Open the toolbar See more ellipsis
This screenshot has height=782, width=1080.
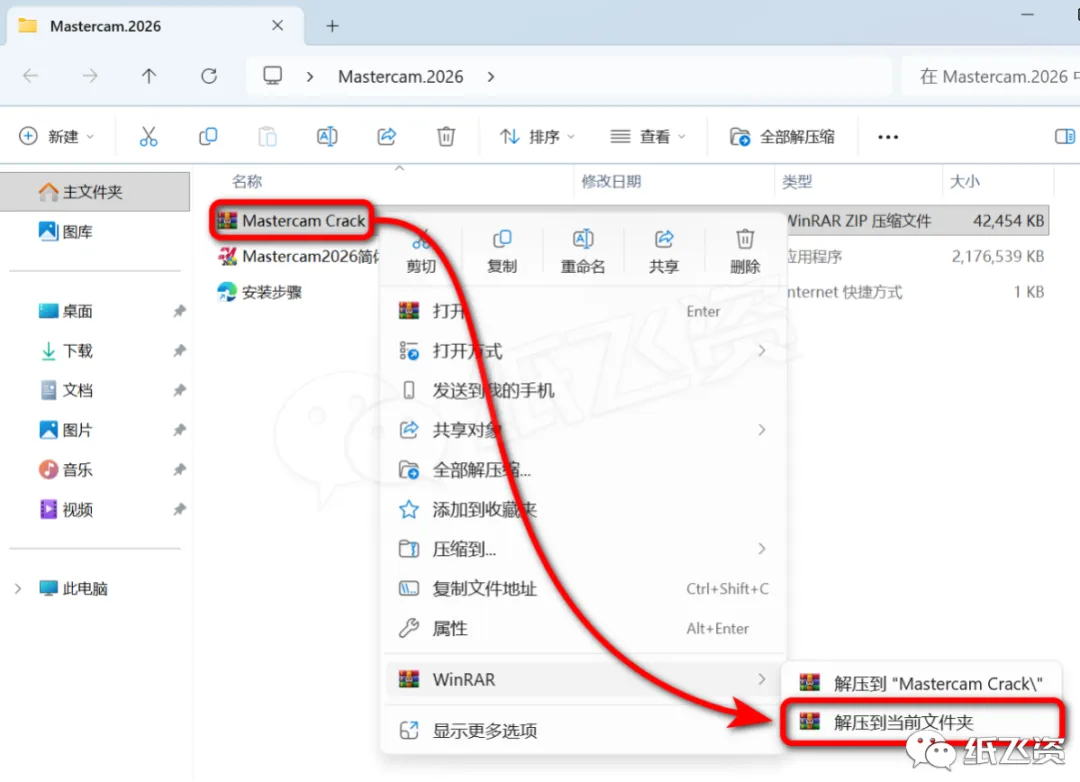tap(888, 137)
